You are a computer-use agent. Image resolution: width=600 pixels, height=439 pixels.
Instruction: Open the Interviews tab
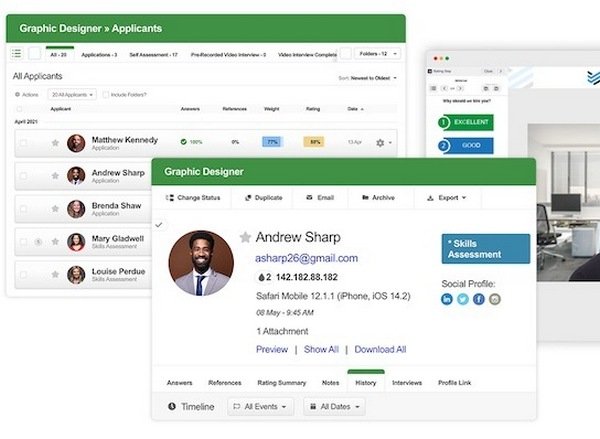pos(406,382)
